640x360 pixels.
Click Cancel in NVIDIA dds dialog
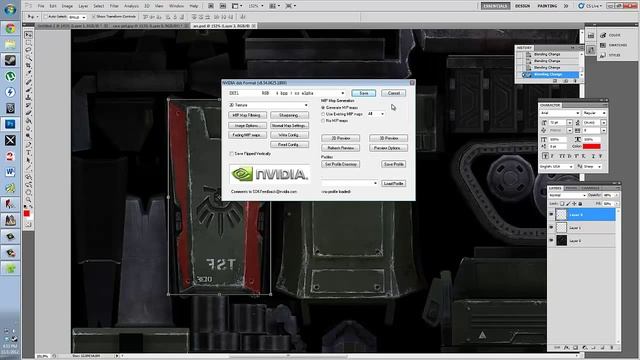[x=393, y=93]
